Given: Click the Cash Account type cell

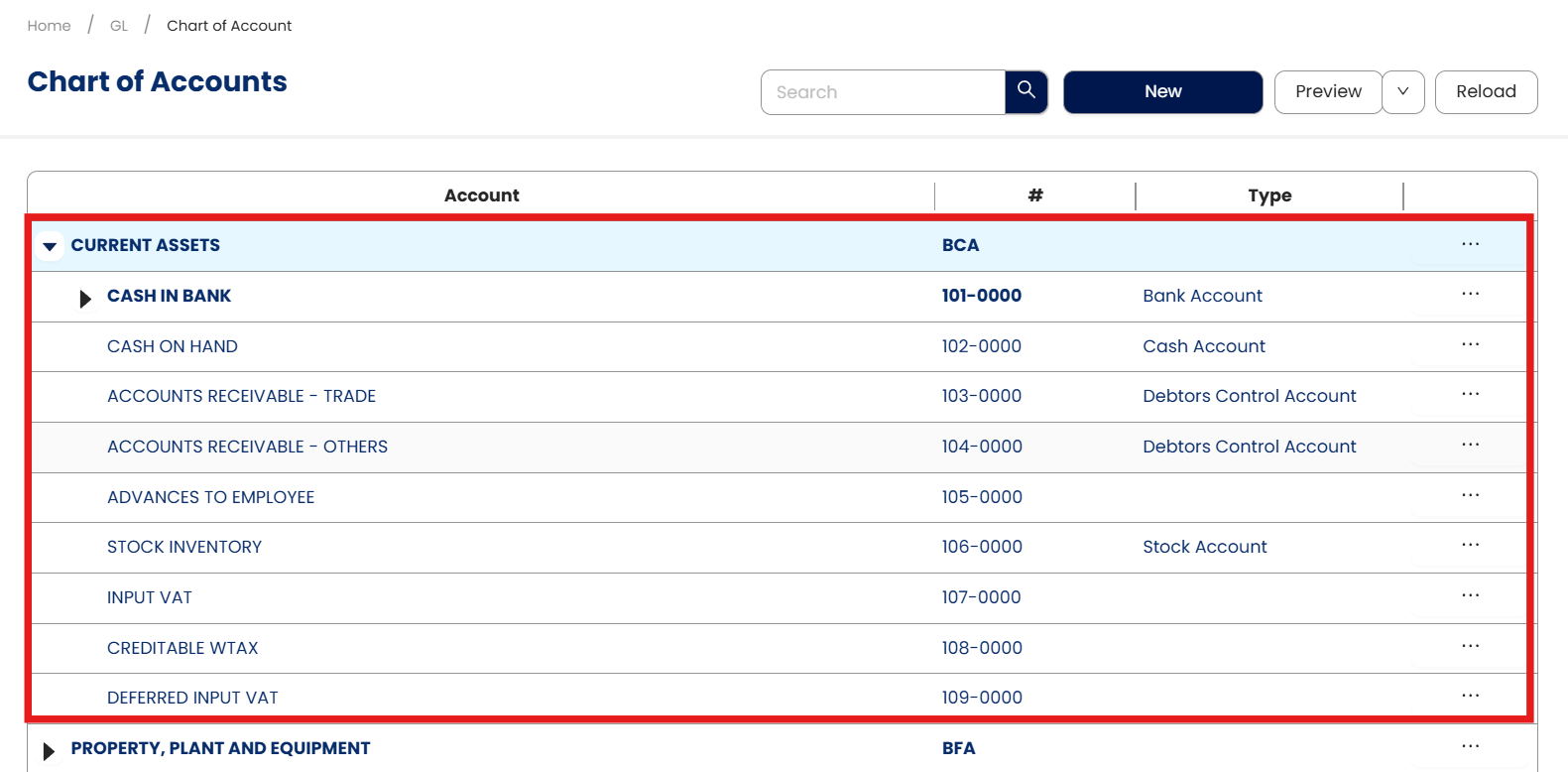Looking at the screenshot, I should tap(1204, 346).
